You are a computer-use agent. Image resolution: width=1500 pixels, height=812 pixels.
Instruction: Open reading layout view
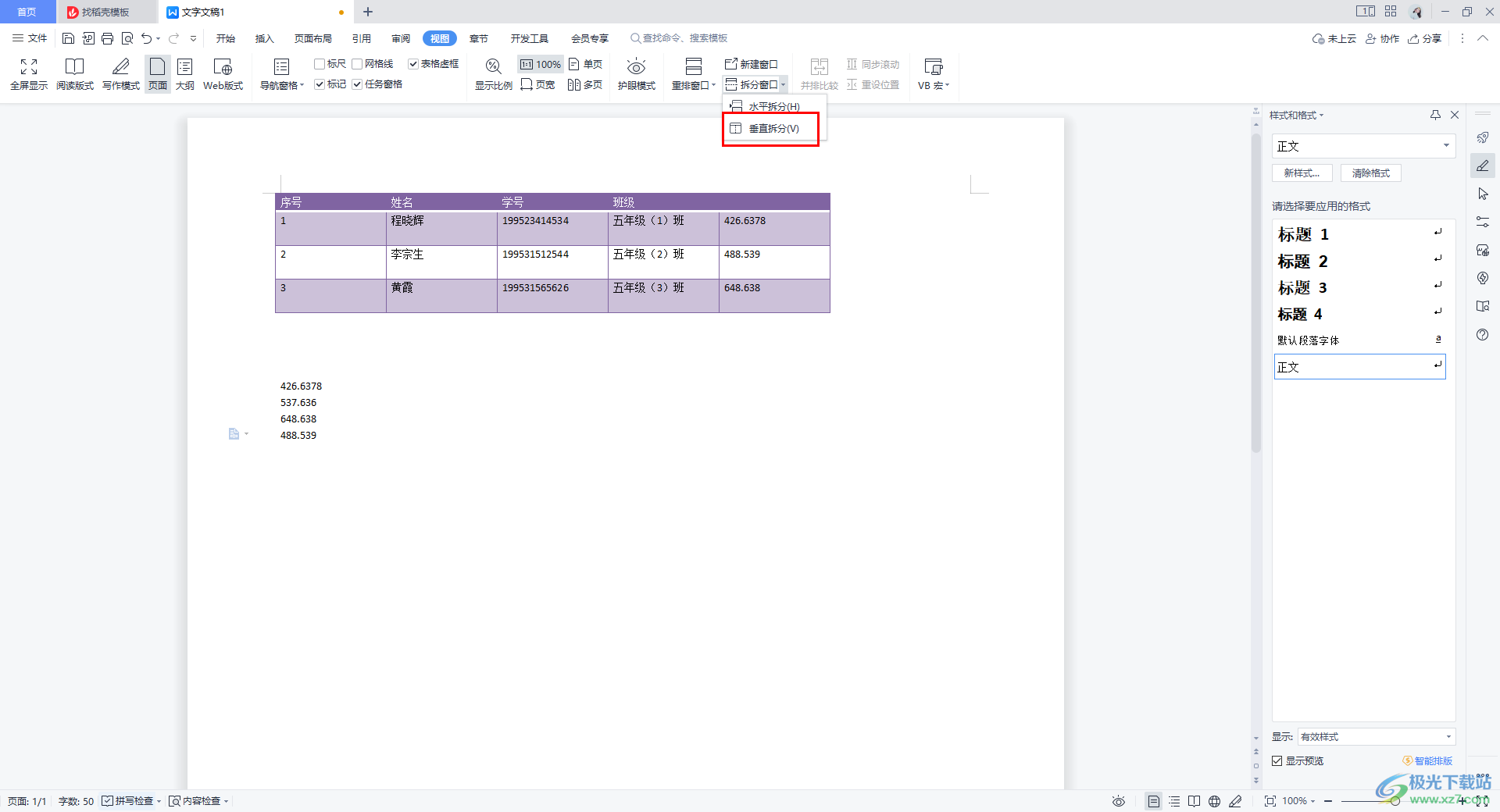pos(75,74)
